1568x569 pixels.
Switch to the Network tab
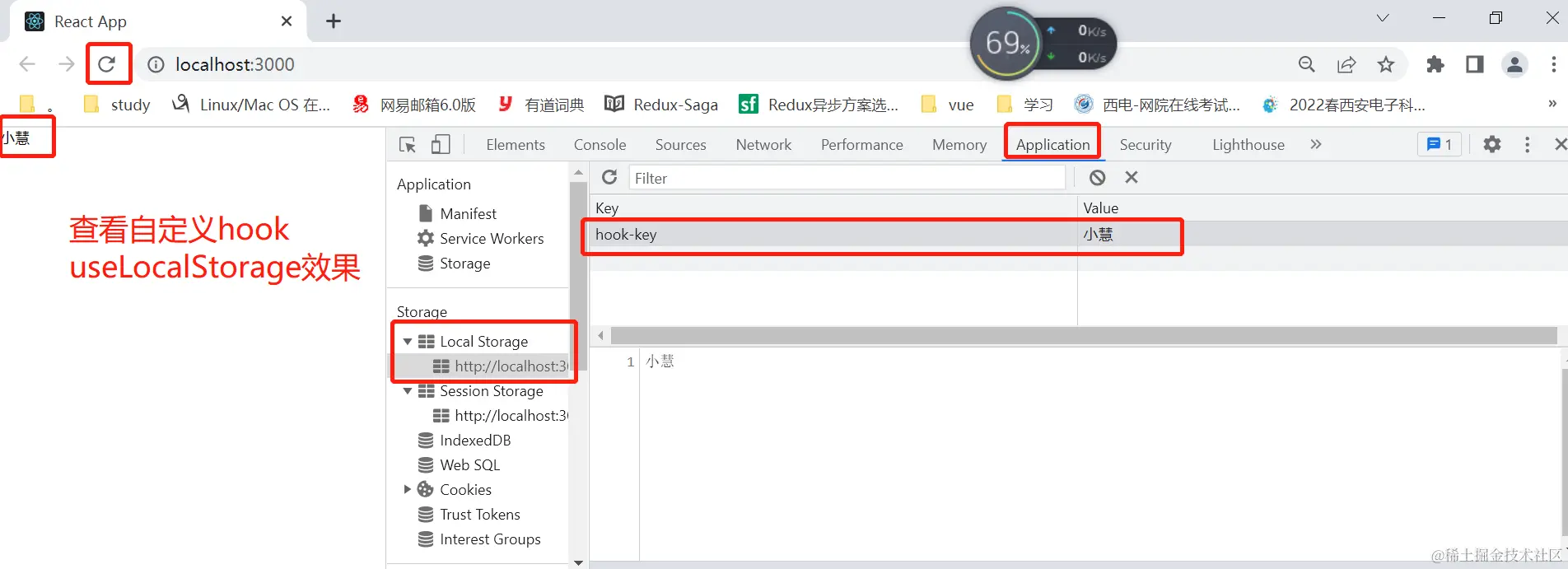[764, 145]
